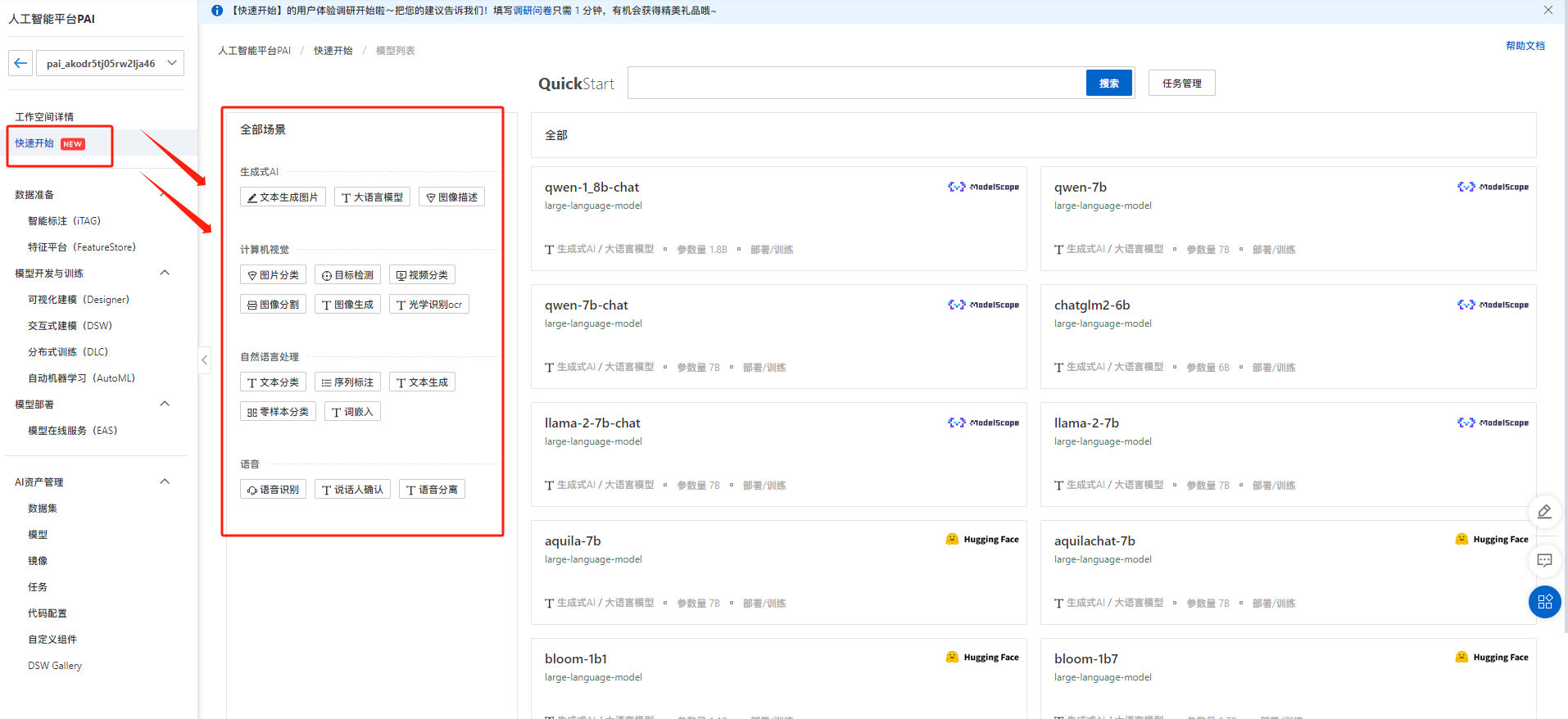1568x719 pixels.
Task: Open the aquilachat-7b model card
Action: [x=1288, y=572]
